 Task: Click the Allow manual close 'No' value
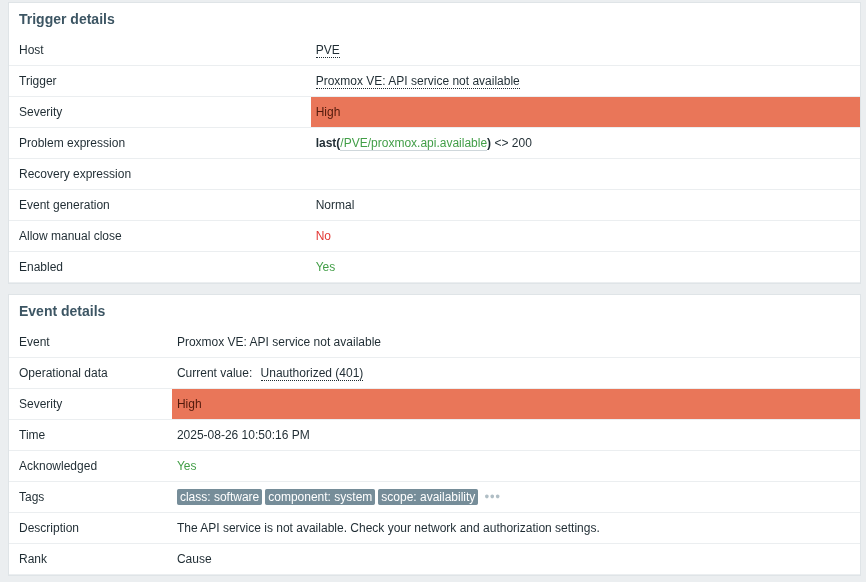[323, 236]
